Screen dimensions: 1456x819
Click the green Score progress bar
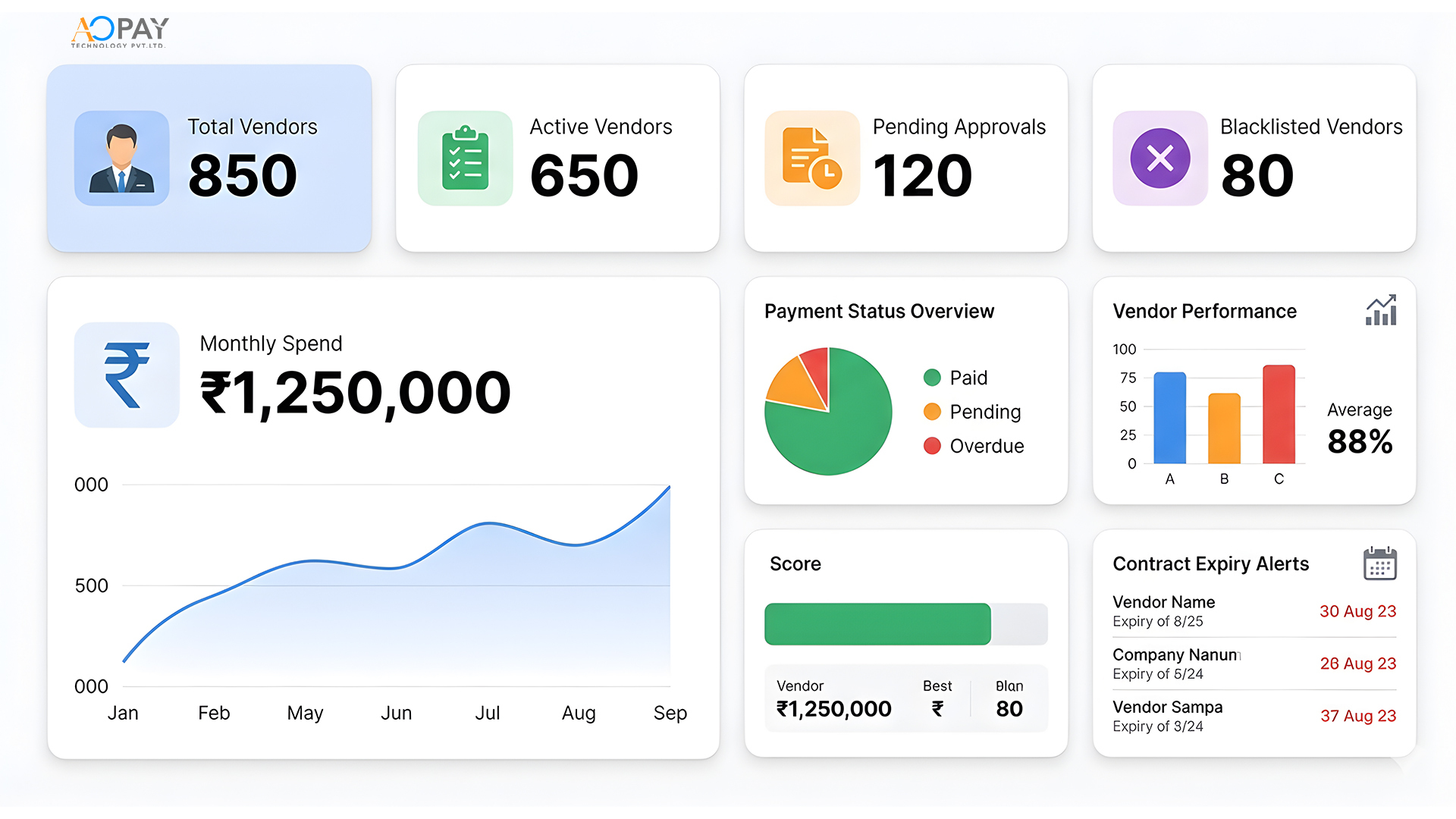tap(877, 624)
